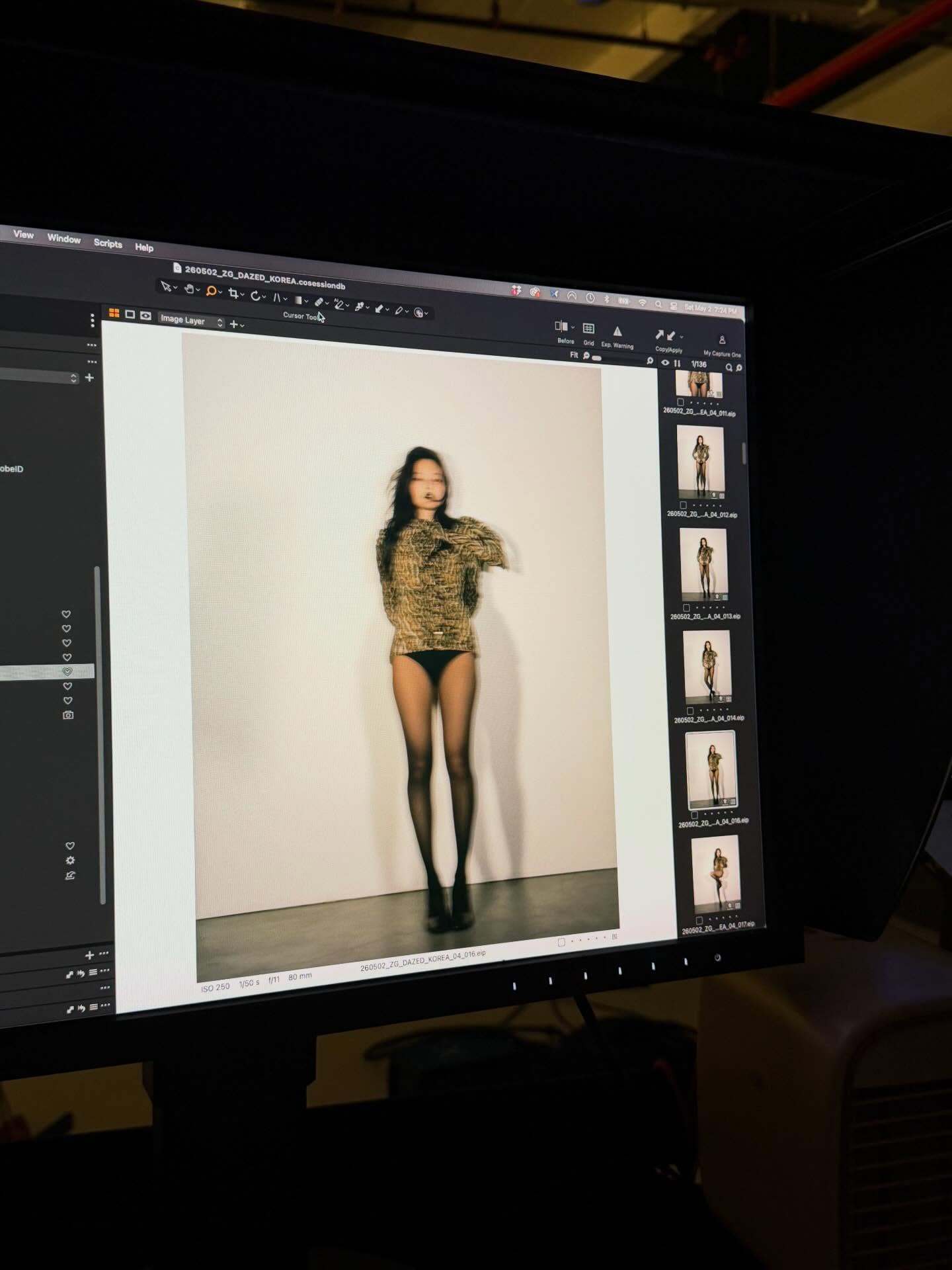Select the pointer cursor tool
The image size is (952, 1270).
tap(166, 286)
